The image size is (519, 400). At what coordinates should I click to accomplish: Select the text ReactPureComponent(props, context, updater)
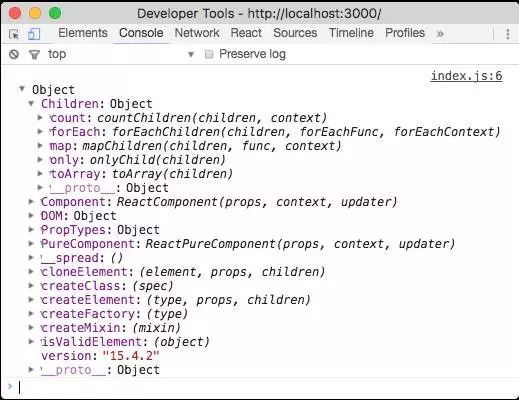coord(300,244)
